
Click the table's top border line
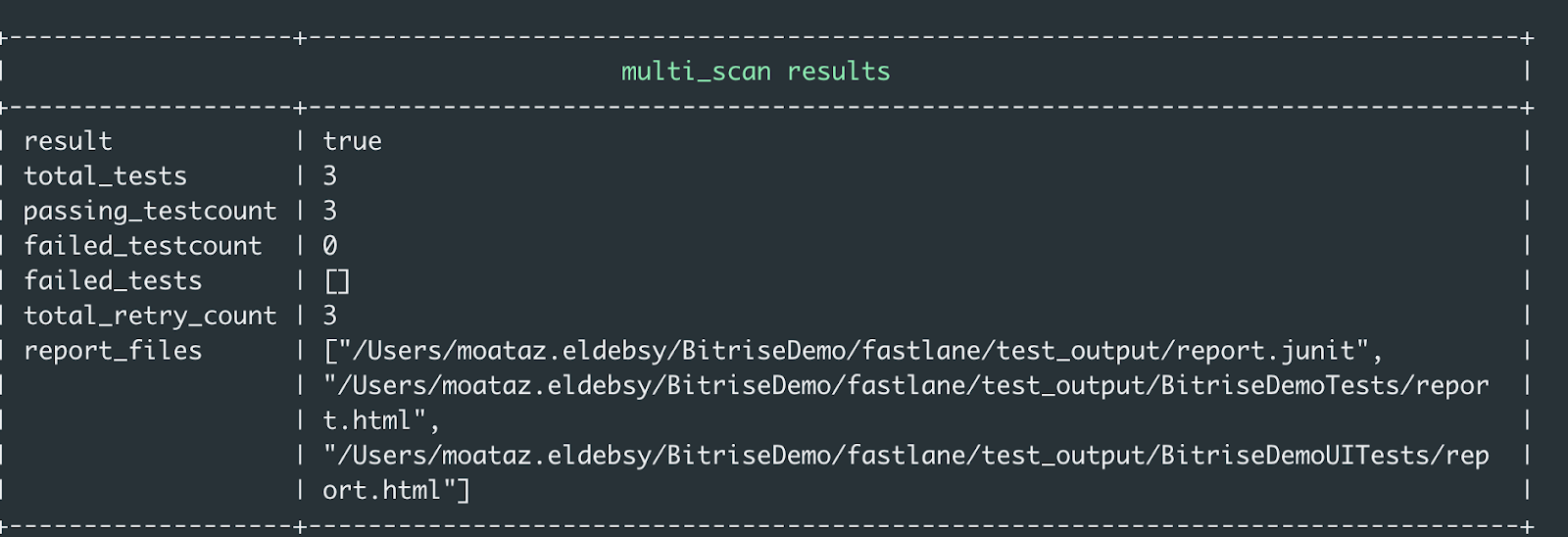click(x=911, y=38)
